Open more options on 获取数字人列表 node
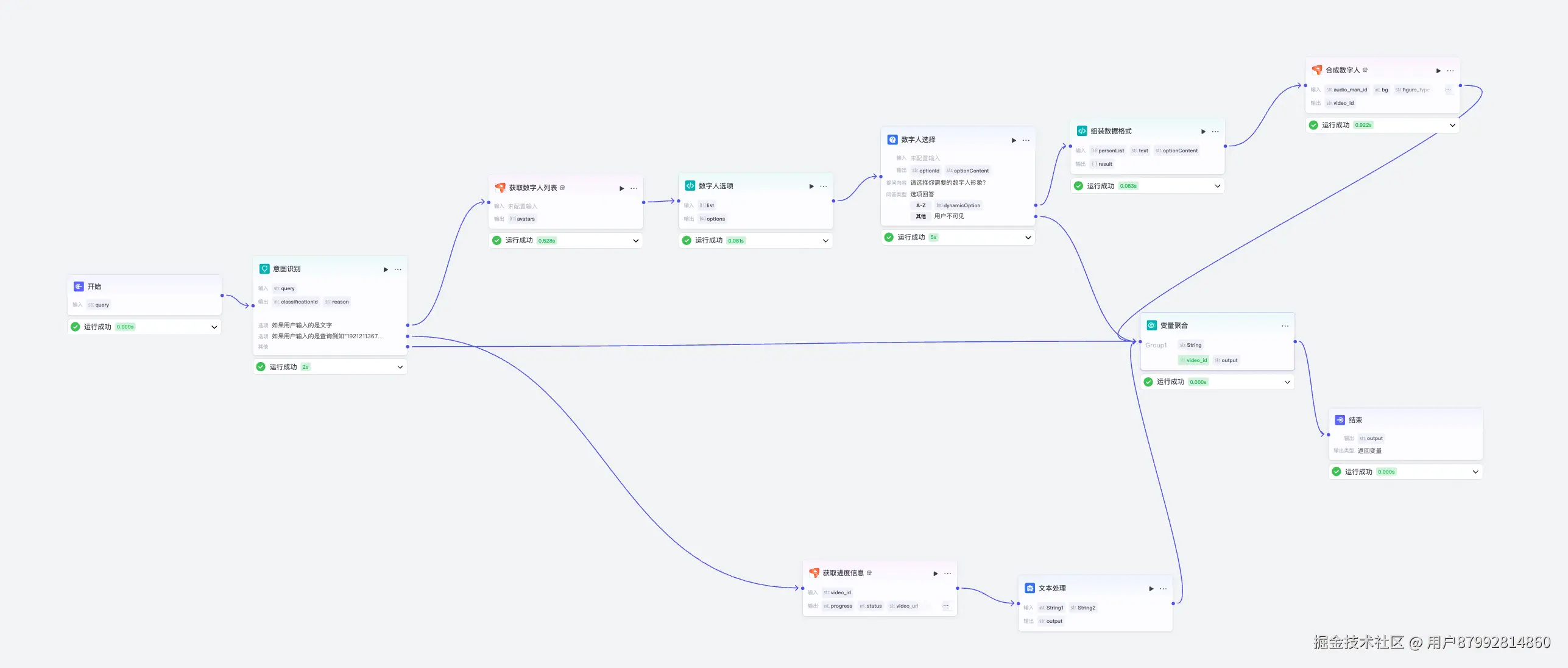The width and height of the screenshot is (1568, 668). 634,188
